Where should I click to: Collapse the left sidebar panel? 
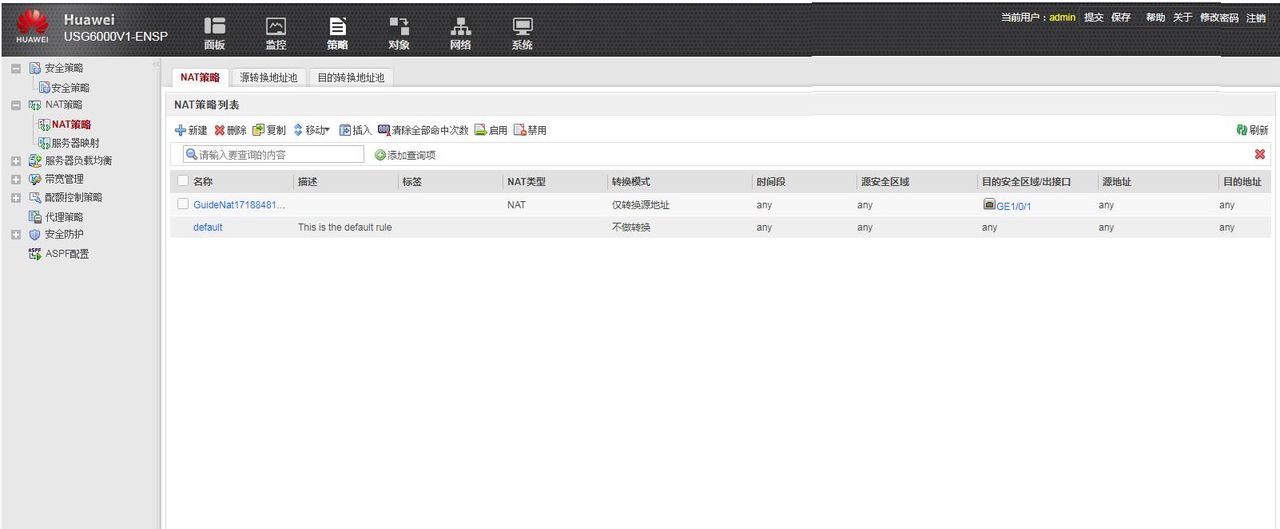[155, 66]
